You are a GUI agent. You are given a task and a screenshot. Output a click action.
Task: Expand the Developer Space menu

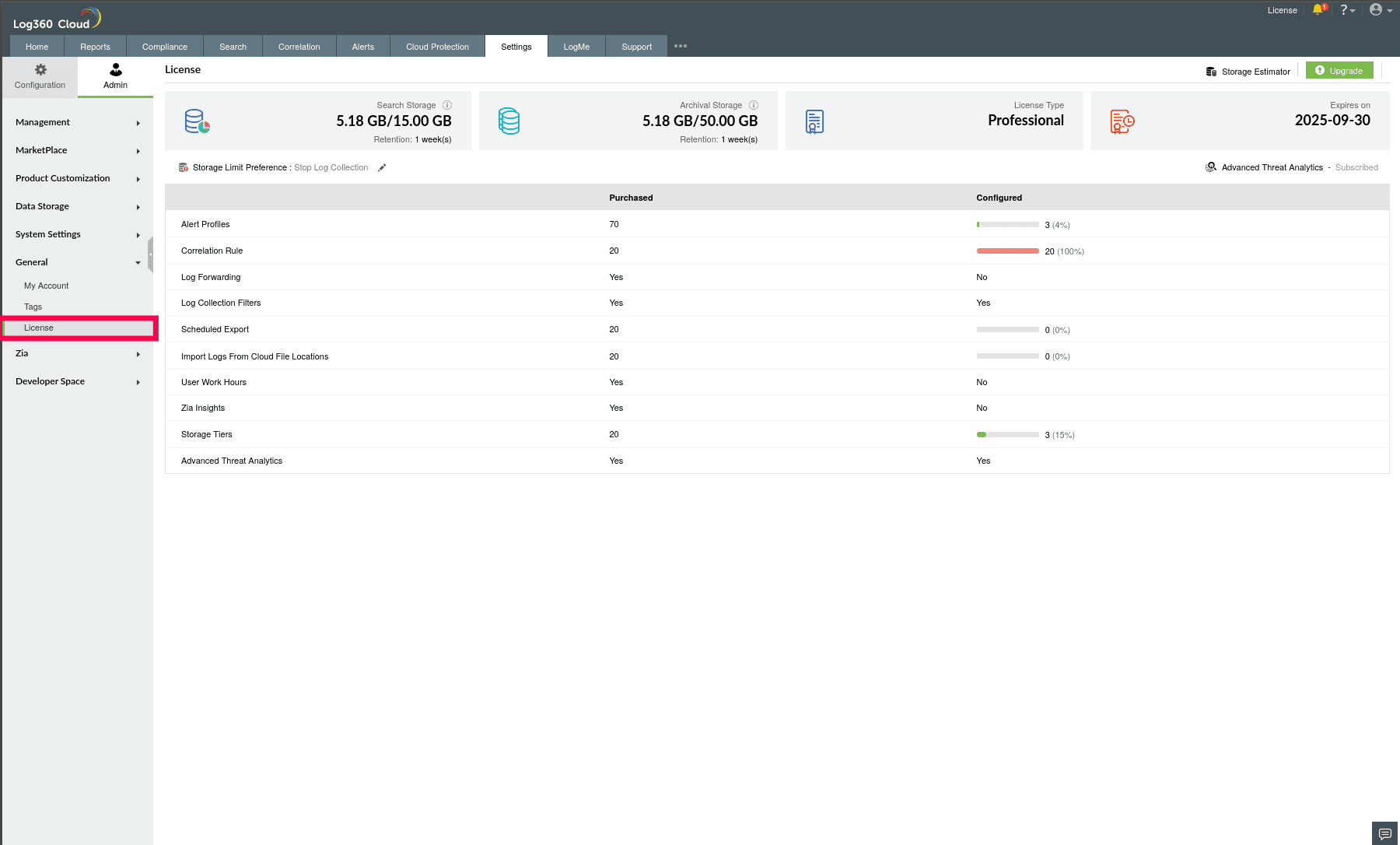tap(78, 381)
